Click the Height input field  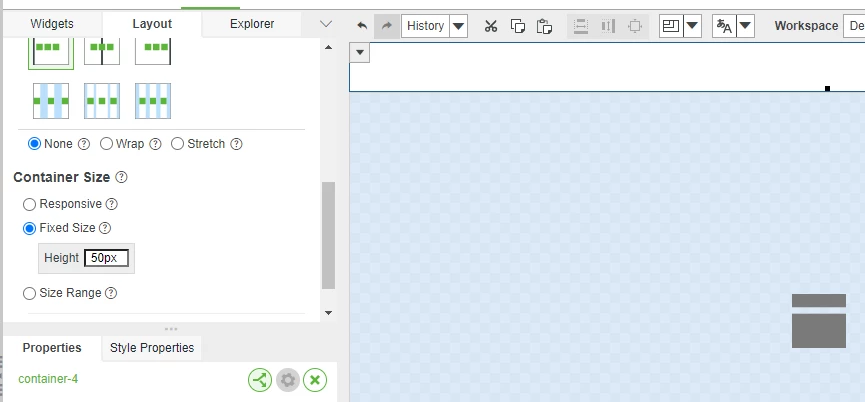(x=106, y=258)
